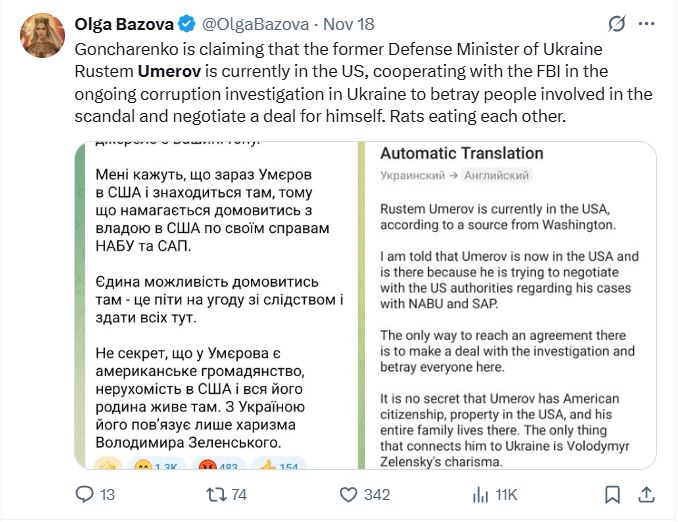Click the smiley reaction showing 1.3K
Screen dimensions: 678x522
(157, 464)
